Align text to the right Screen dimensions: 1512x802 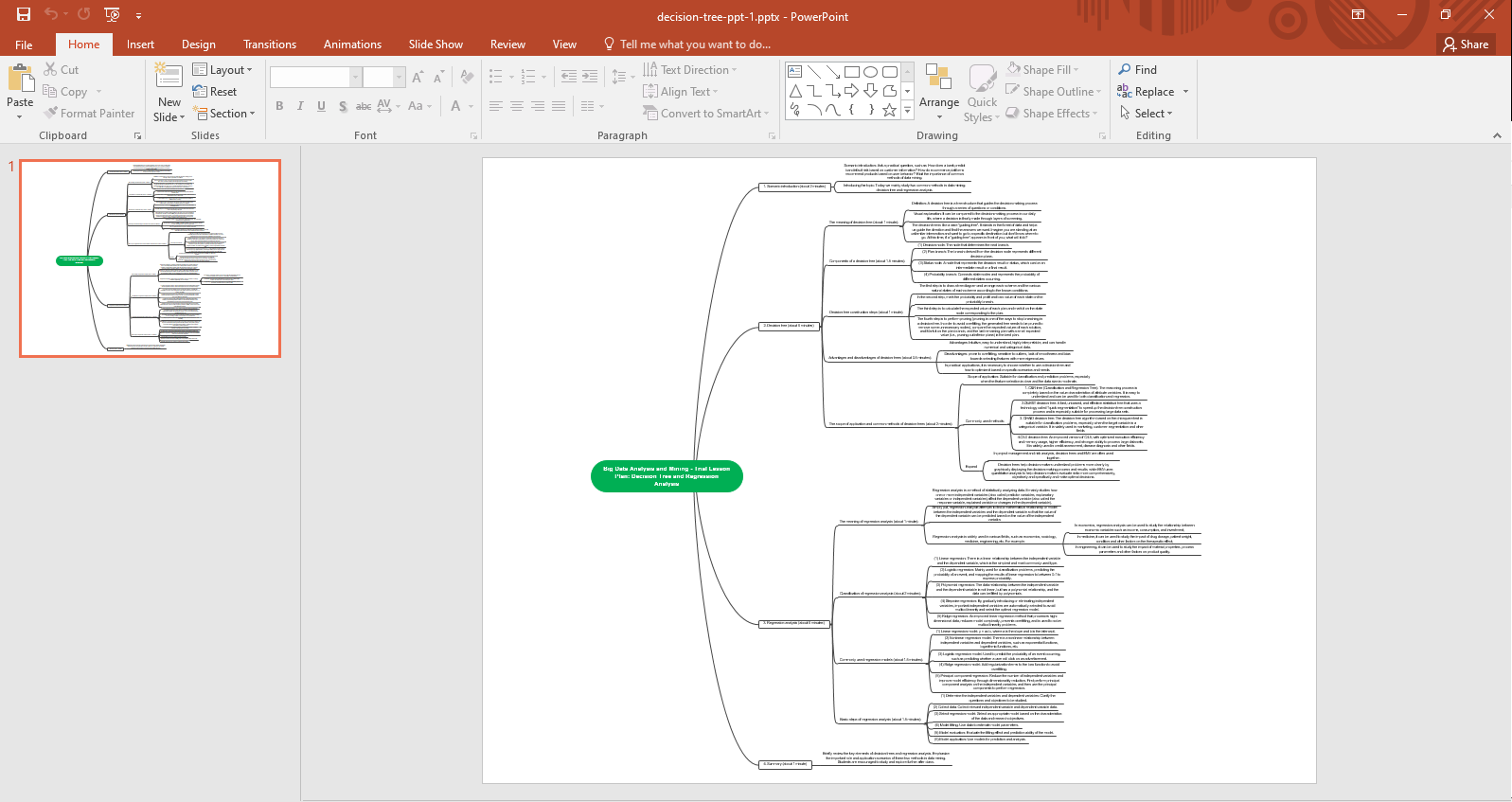point(538,106)
